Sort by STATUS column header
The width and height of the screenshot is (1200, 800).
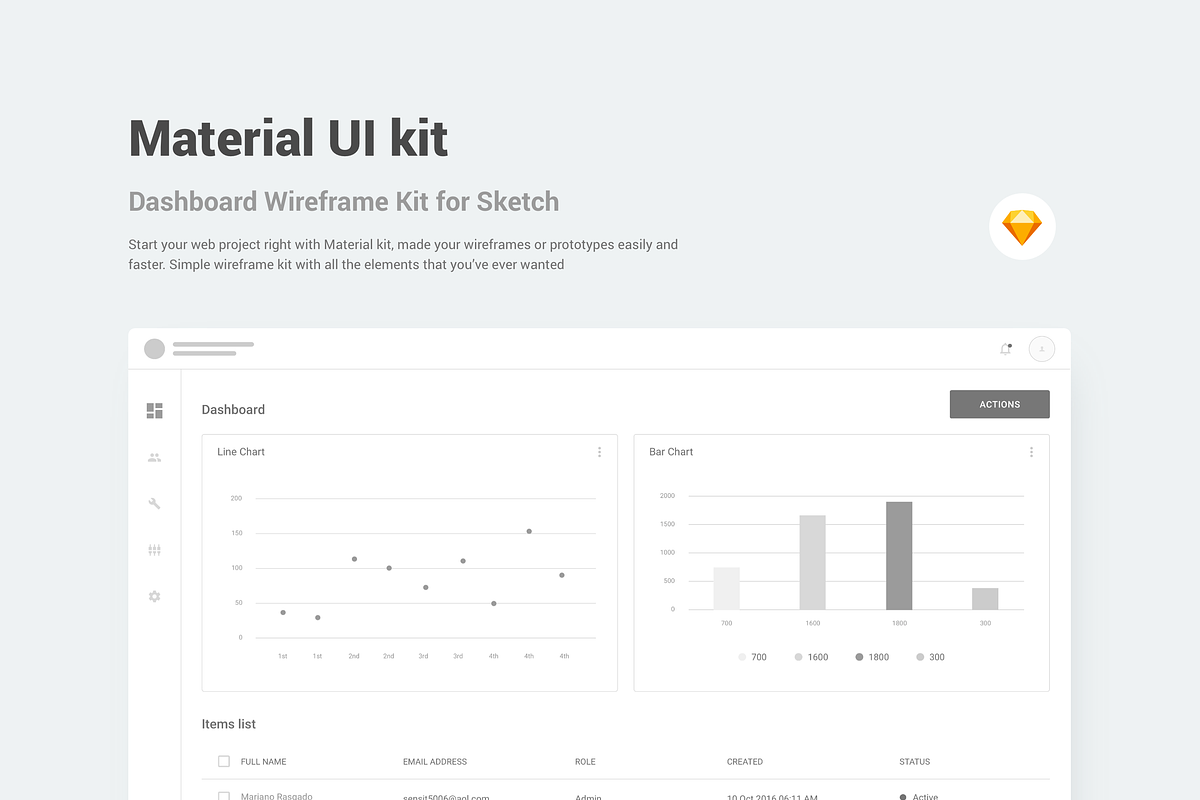[x=914, y=762]
